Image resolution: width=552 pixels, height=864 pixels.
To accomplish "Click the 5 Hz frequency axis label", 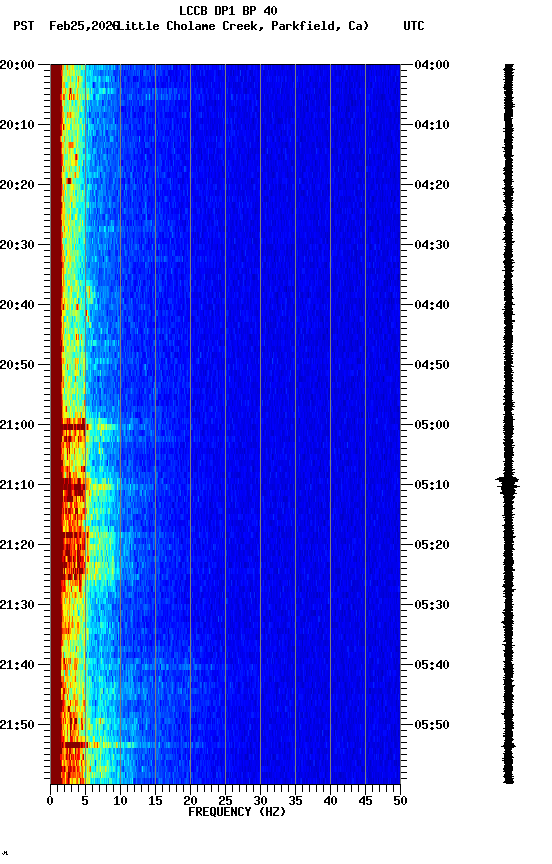I will pos(85,801).
